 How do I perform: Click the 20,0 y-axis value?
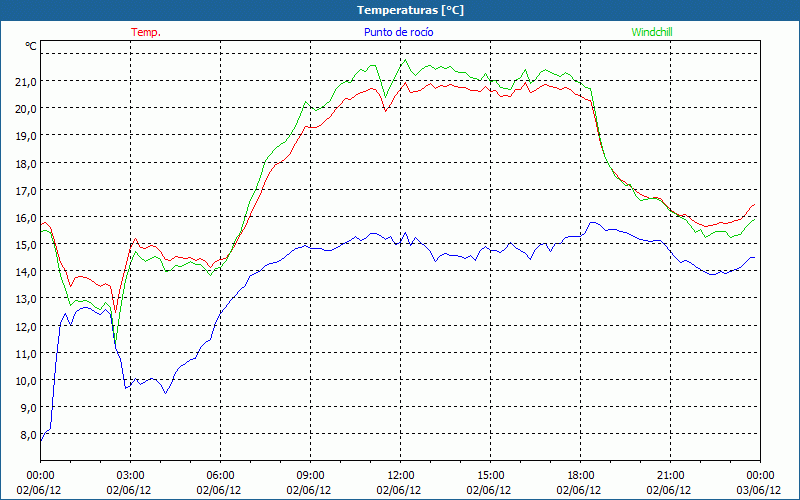click(x=27, y=109)
